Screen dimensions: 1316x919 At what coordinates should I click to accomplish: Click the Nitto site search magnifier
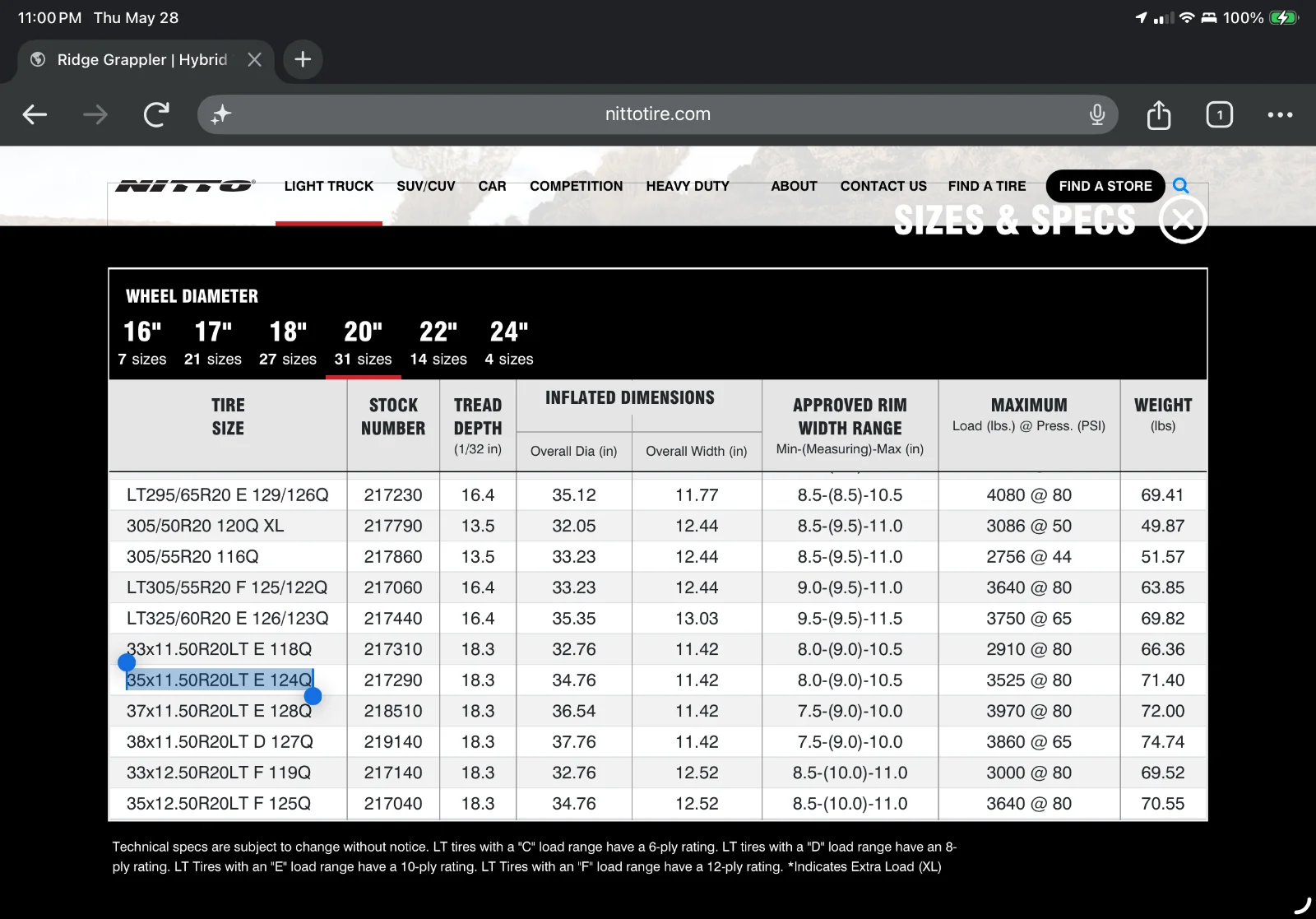(x=1181, y=186)
